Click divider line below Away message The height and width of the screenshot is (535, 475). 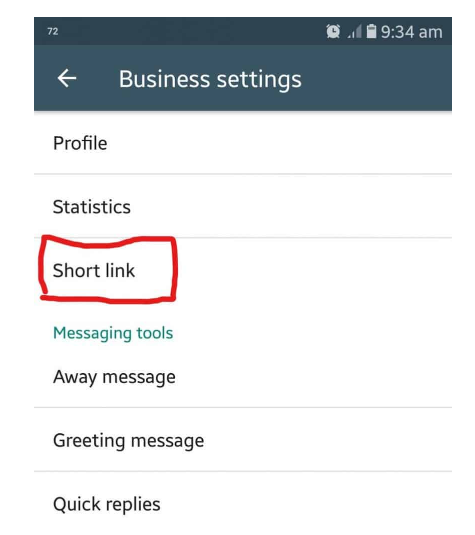[243, 407]
